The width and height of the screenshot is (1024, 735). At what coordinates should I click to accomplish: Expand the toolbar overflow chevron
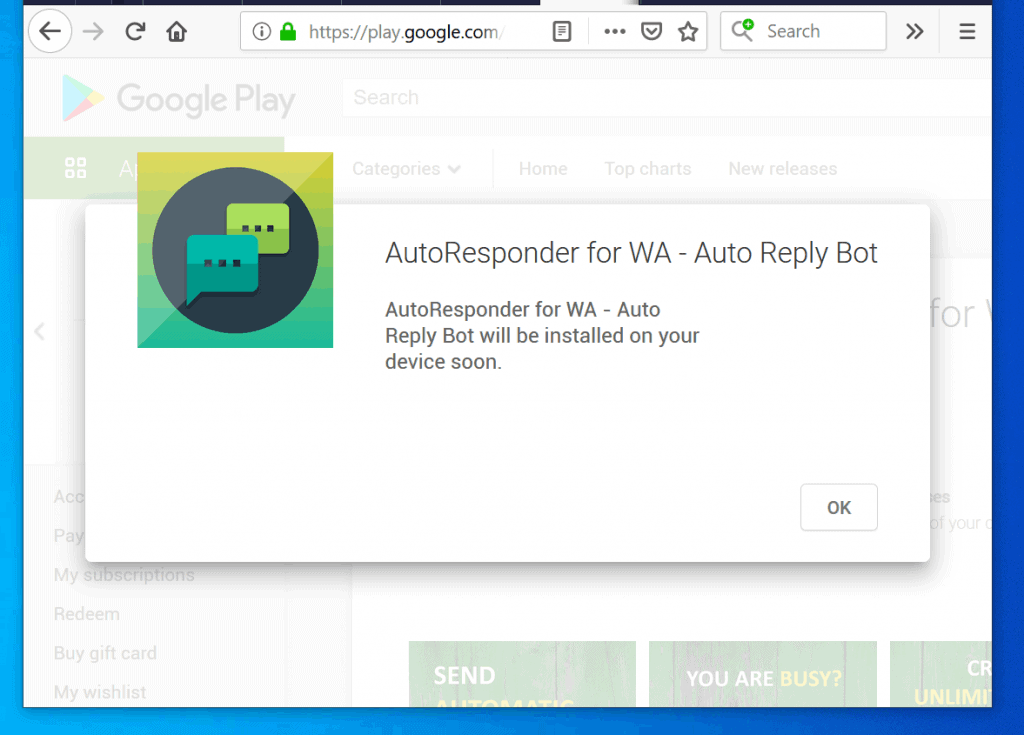[914, 31]
